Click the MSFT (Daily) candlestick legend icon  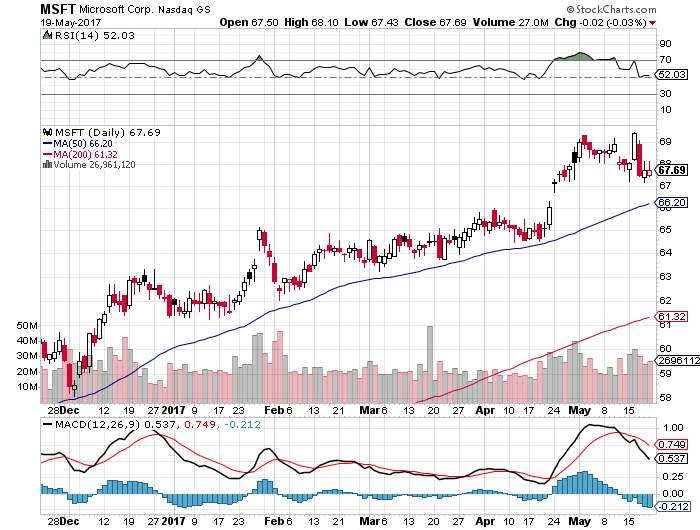46,131
